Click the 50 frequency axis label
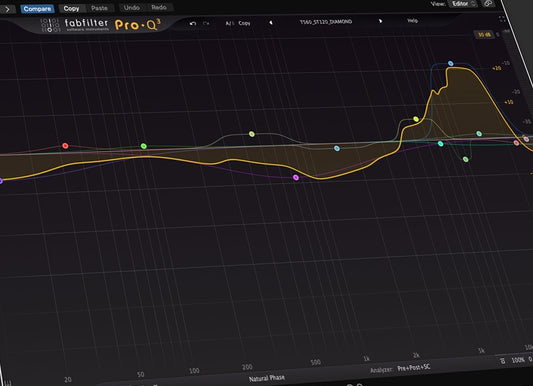The width and height of the screenshot is (533, 386). [141, 374]
